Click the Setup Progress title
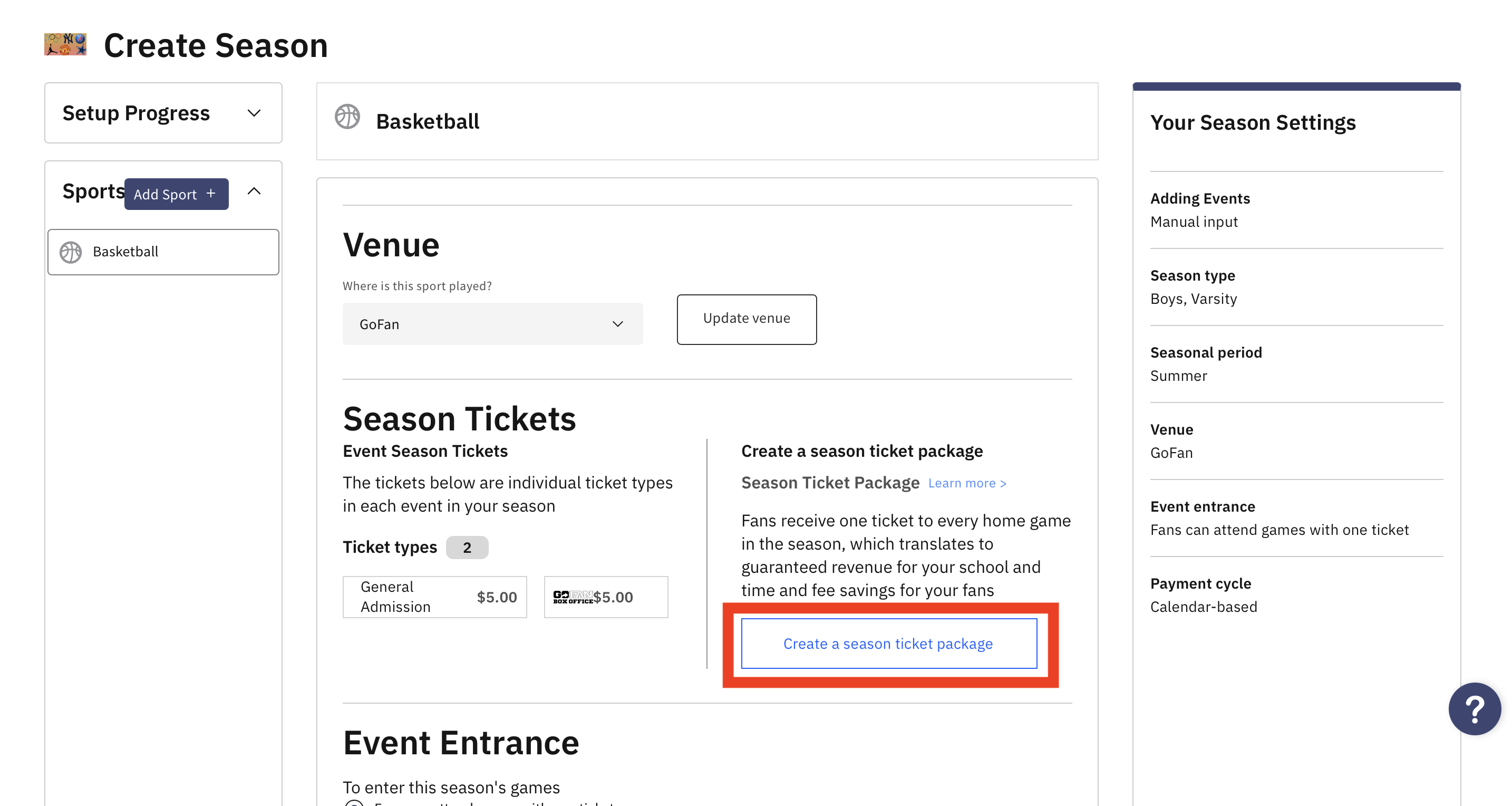1512x806 pixels. [x=136, y=113]
